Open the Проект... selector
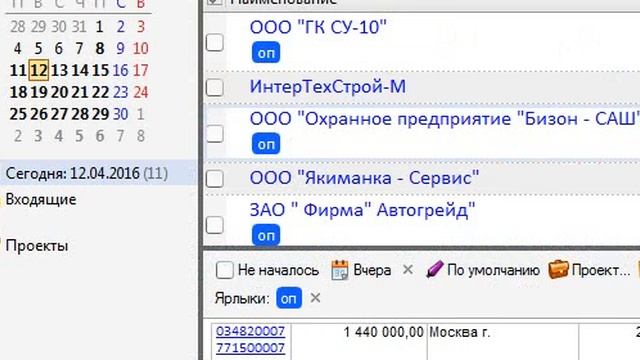The width and height of the screenshot is (640, 360). pos(601,270)
